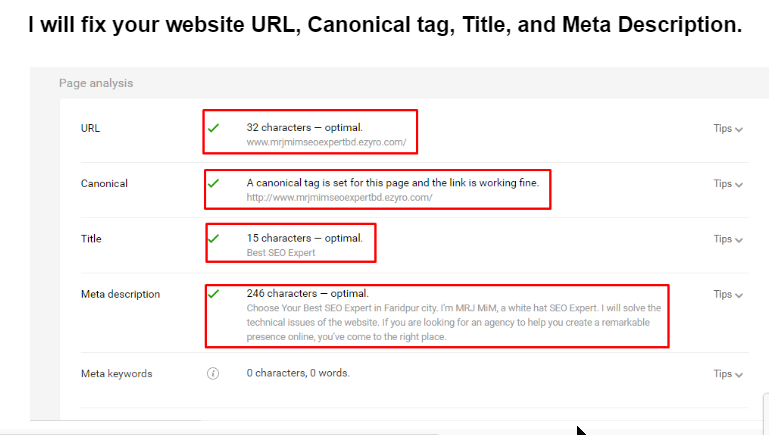769x435 pixels.
Task: Select the Page analysis section header
Action: click(x=96, y=83)
